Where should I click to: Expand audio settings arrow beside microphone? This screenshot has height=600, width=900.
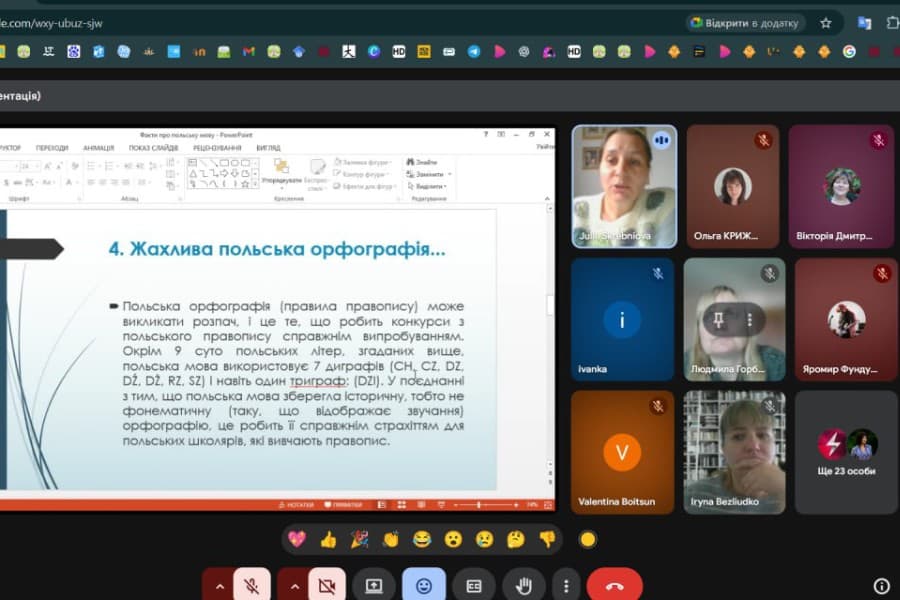point(220,586)
